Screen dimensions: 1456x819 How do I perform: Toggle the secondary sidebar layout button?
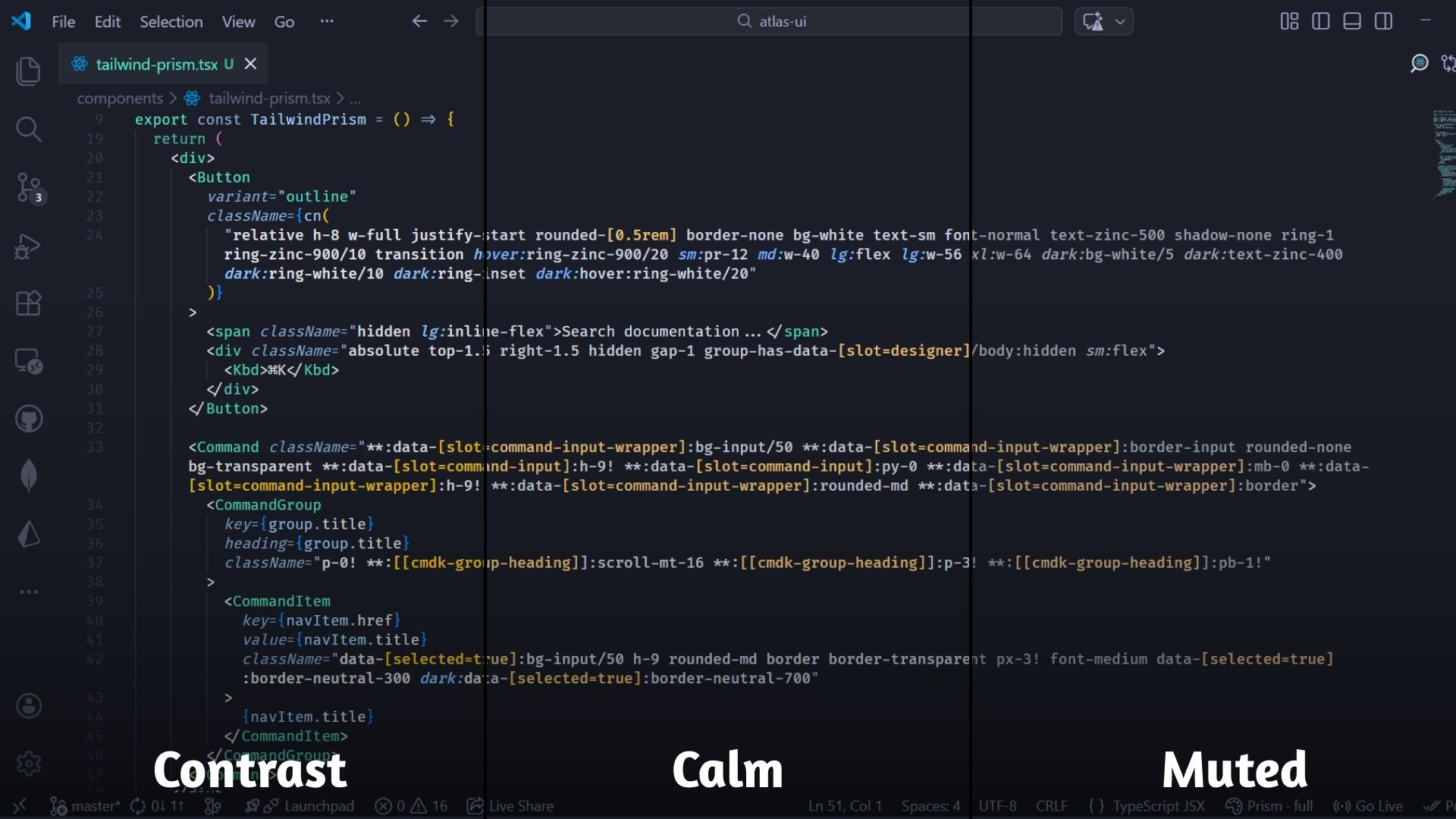tap(1383, 21)
